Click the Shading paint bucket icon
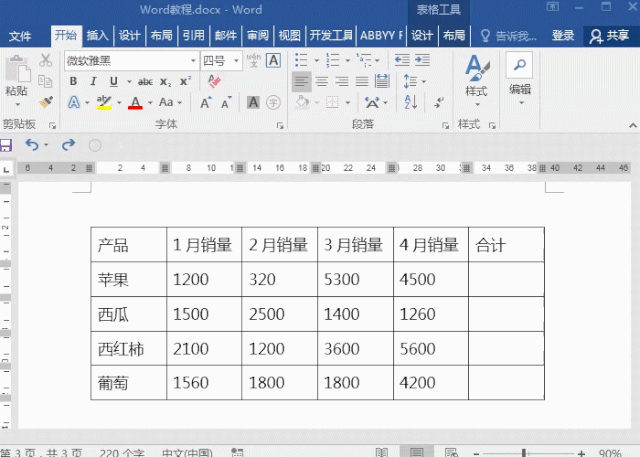 point(302,102)
